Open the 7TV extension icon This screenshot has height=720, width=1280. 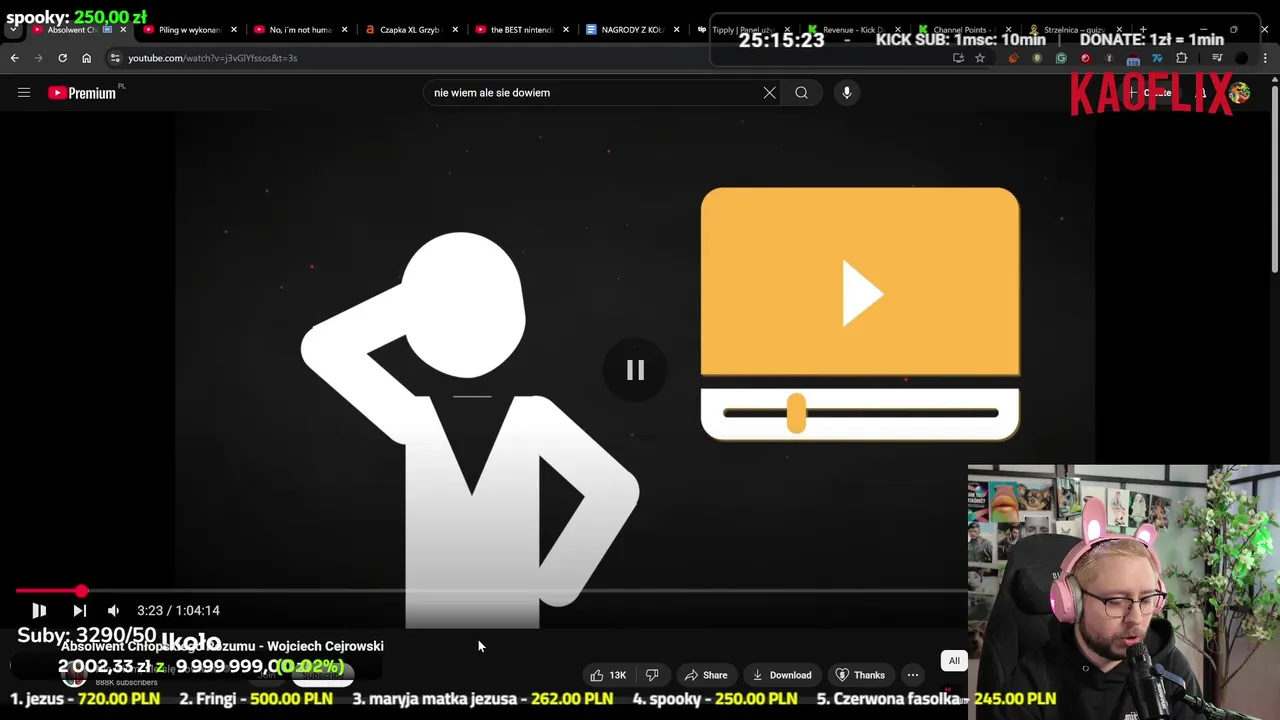coord(1157,58)
